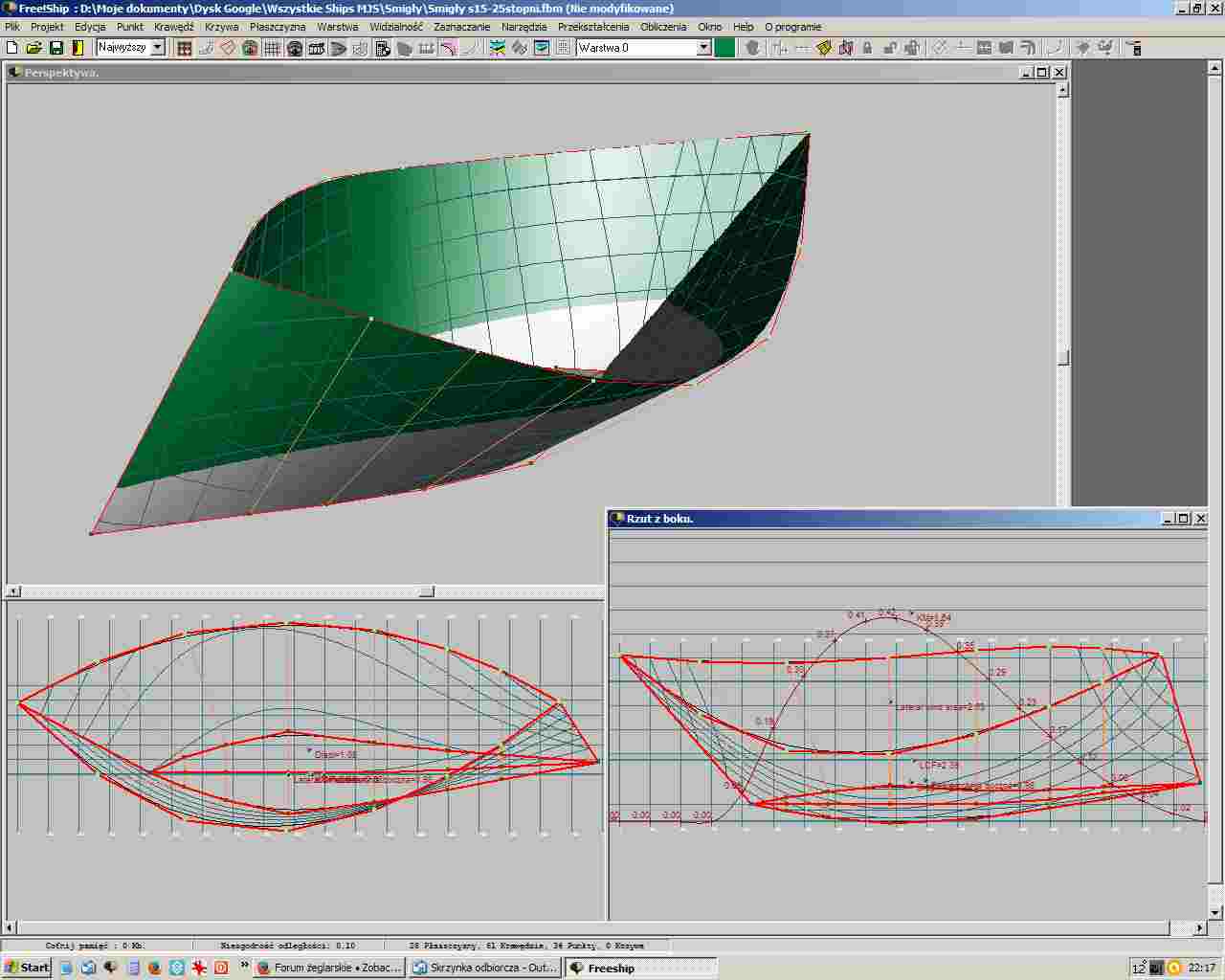This screenshot has width=1225, height=980.
Task: Toggle control net visibility in toolbar
Action: (185, 48)
